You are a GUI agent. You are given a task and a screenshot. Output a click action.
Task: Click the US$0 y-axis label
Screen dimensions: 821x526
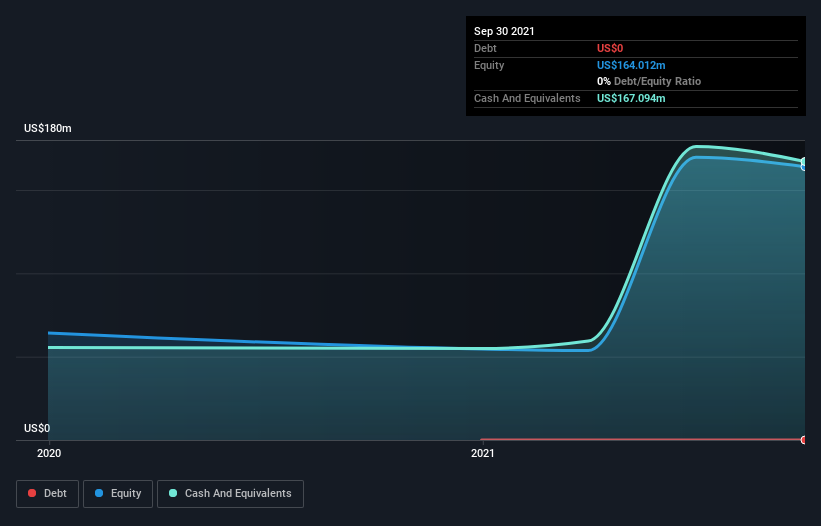pos(37,428)
